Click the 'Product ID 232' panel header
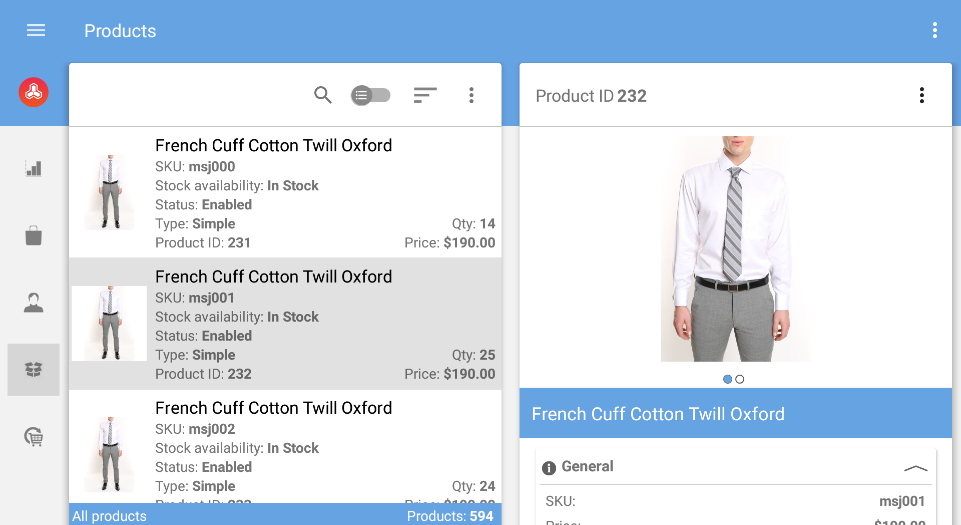 point(591,96)
